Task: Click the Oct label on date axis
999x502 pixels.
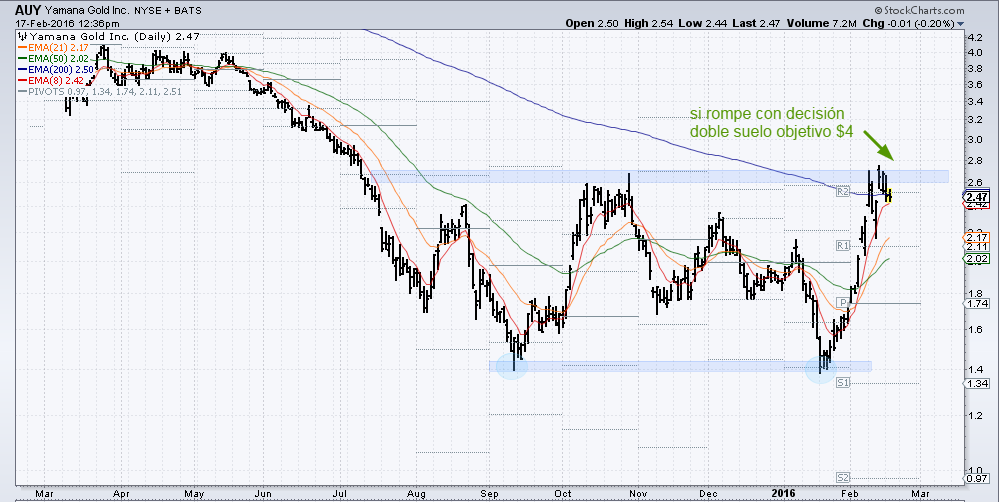Action: pyautogui.click(x=563, y=494)
